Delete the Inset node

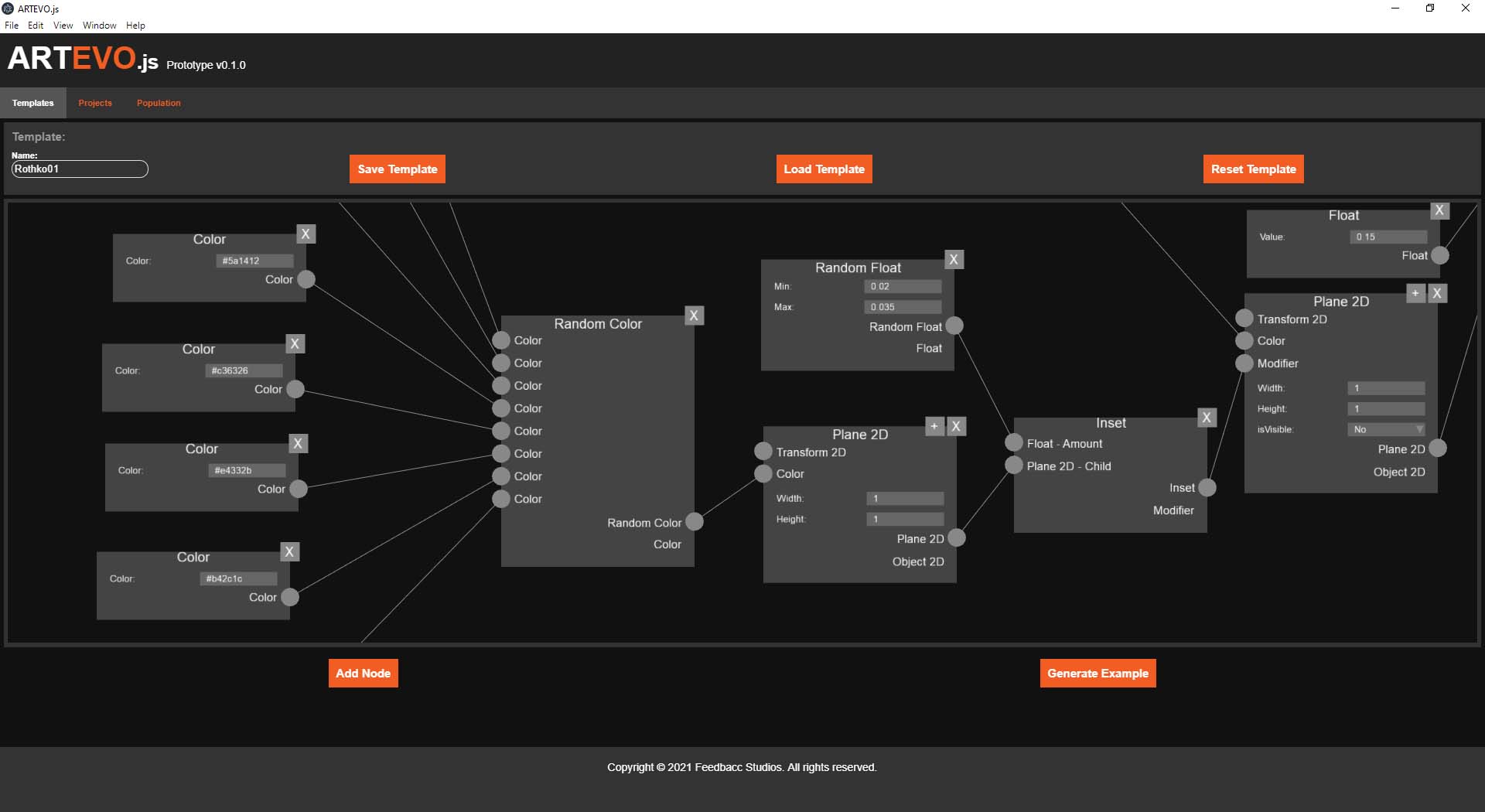[1207, 418]
